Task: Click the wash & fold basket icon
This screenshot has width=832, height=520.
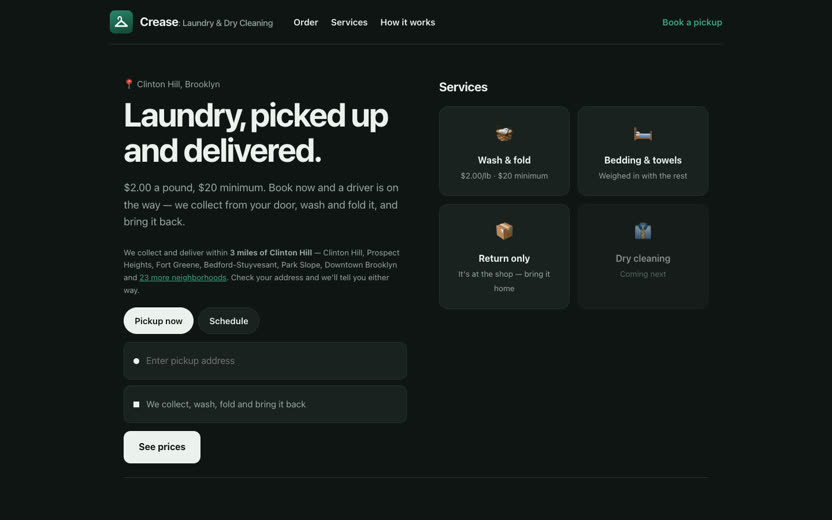Action: [x=504, y=134]
